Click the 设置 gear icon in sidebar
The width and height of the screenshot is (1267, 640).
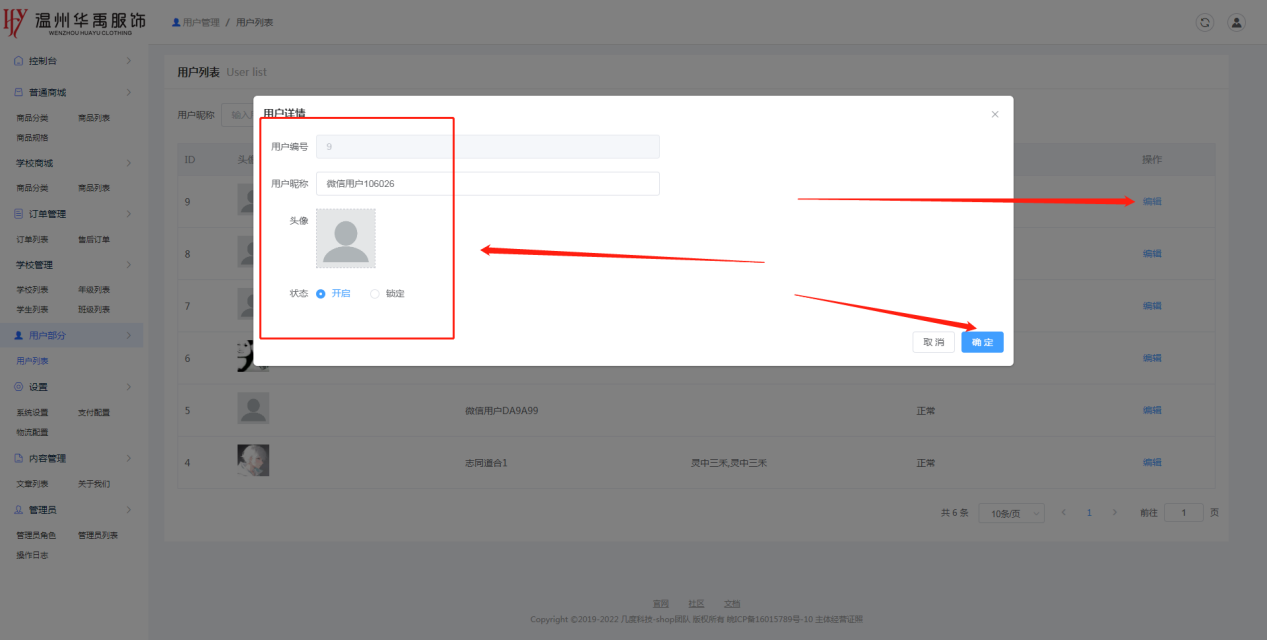pyautogui.click(x=19, y=387)
